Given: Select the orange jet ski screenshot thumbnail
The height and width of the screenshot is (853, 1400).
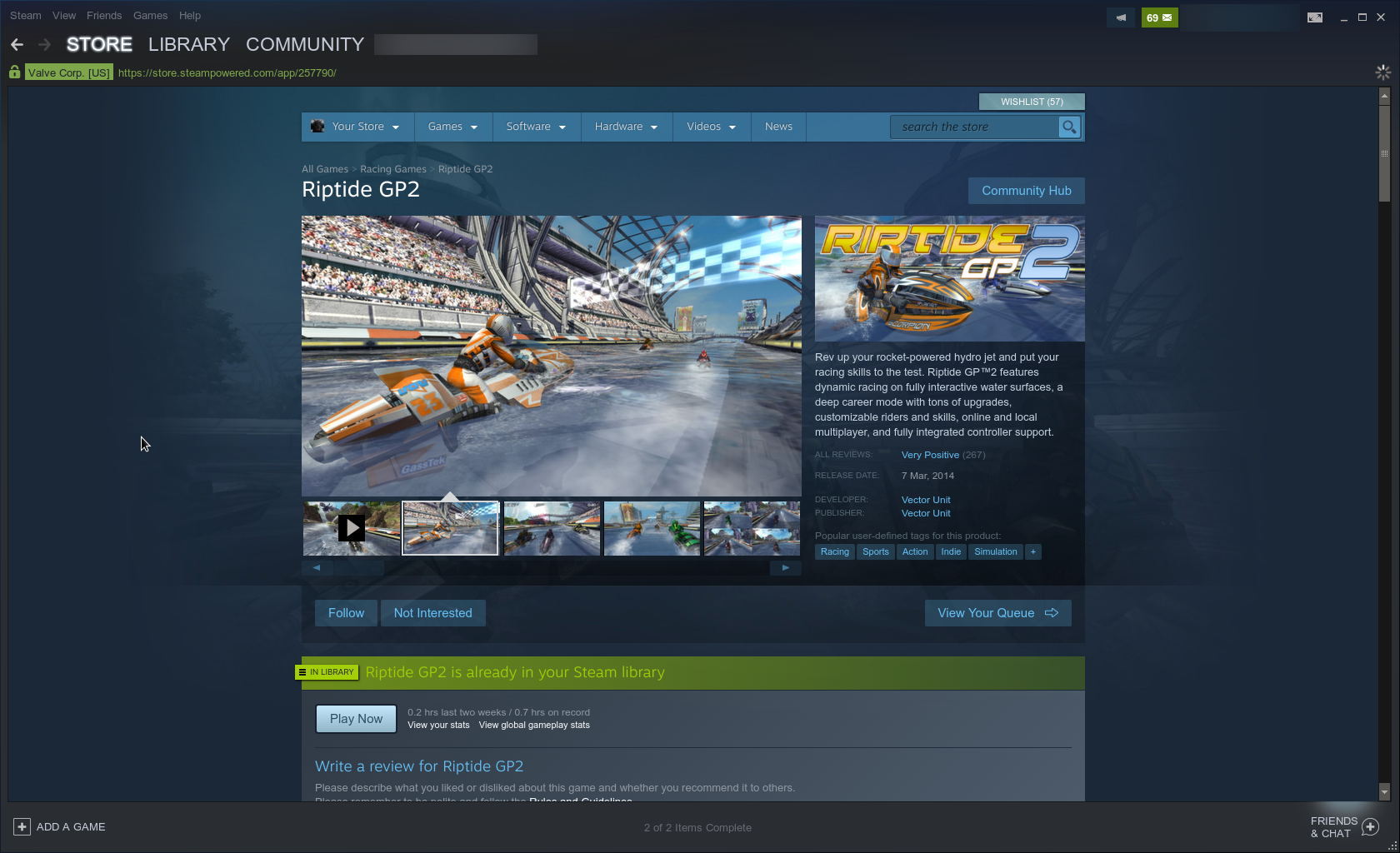Looking at the screenshot, I should (451, 528).
